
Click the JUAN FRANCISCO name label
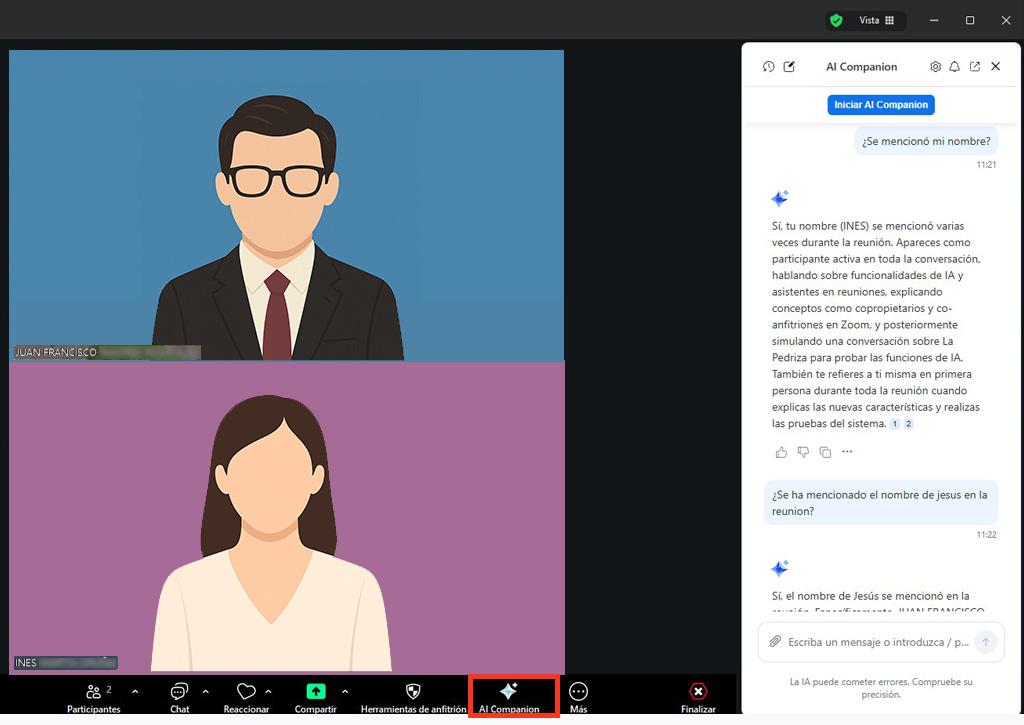tap(107, 352)
